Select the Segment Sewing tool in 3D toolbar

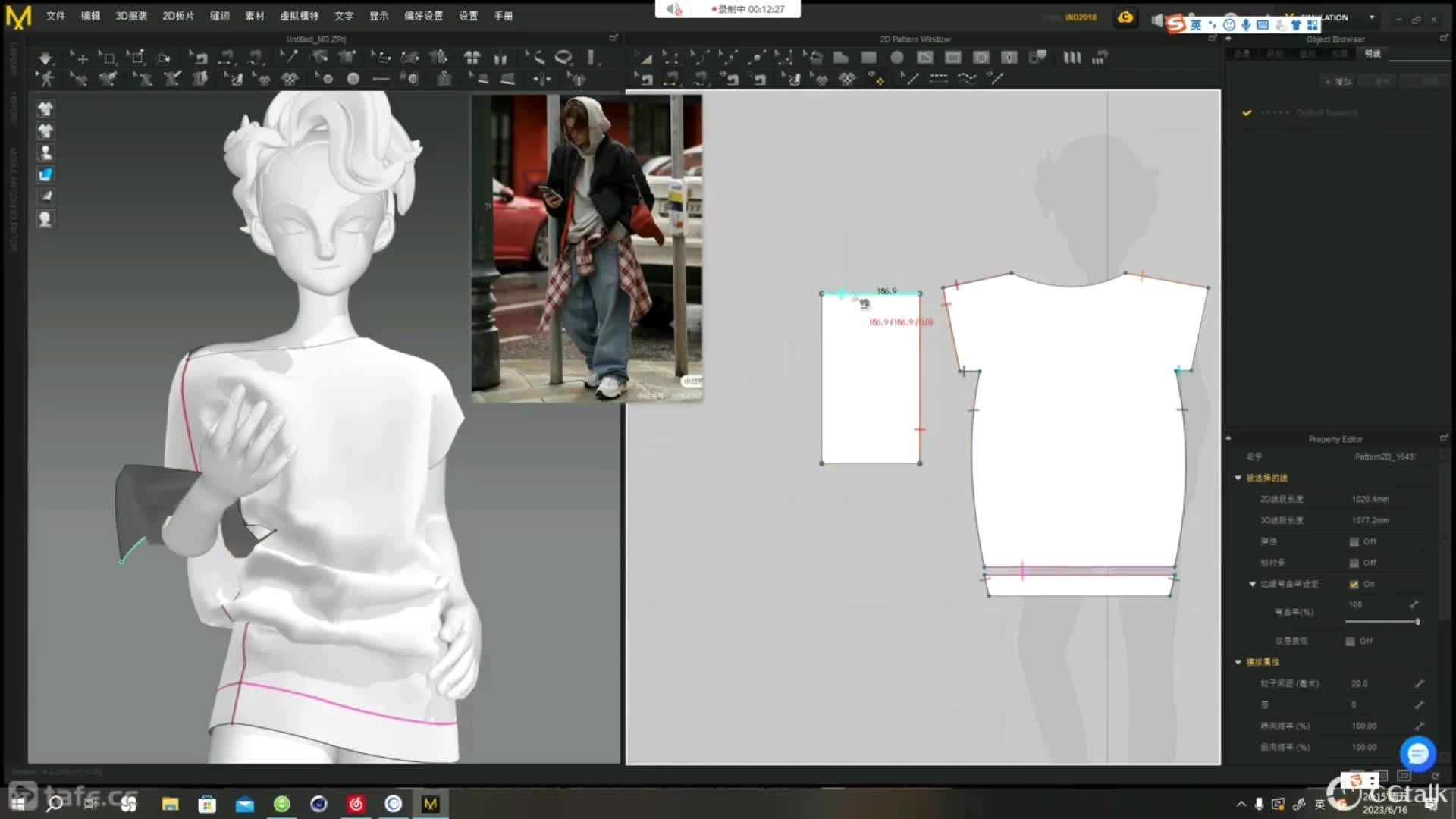[x=227, y=58]
